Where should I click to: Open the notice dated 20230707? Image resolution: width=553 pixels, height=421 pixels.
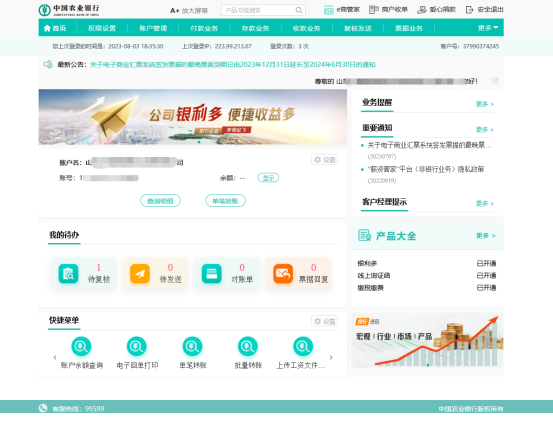pyautogui.click(x=429, y=145)
